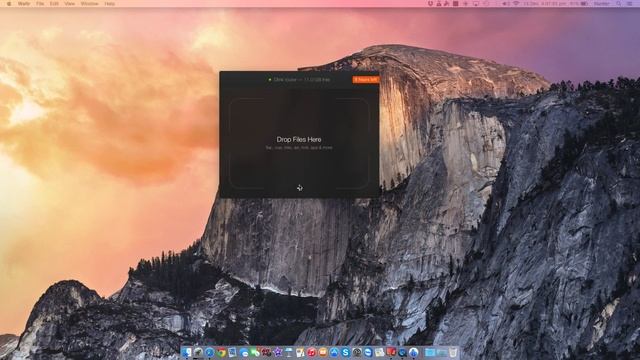
Task: Open the Trash in the Dock
Action: click(453, 352)
